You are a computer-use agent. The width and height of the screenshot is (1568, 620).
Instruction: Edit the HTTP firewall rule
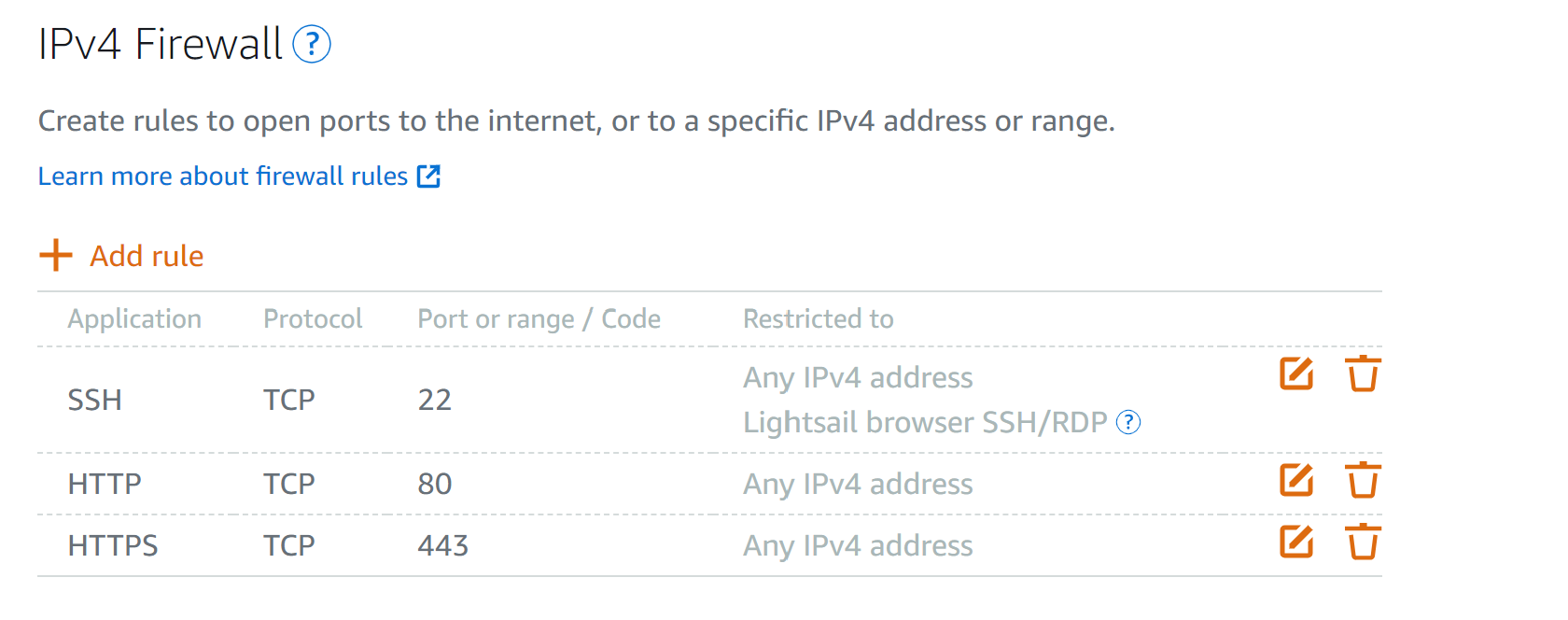tap(1295, 481)
